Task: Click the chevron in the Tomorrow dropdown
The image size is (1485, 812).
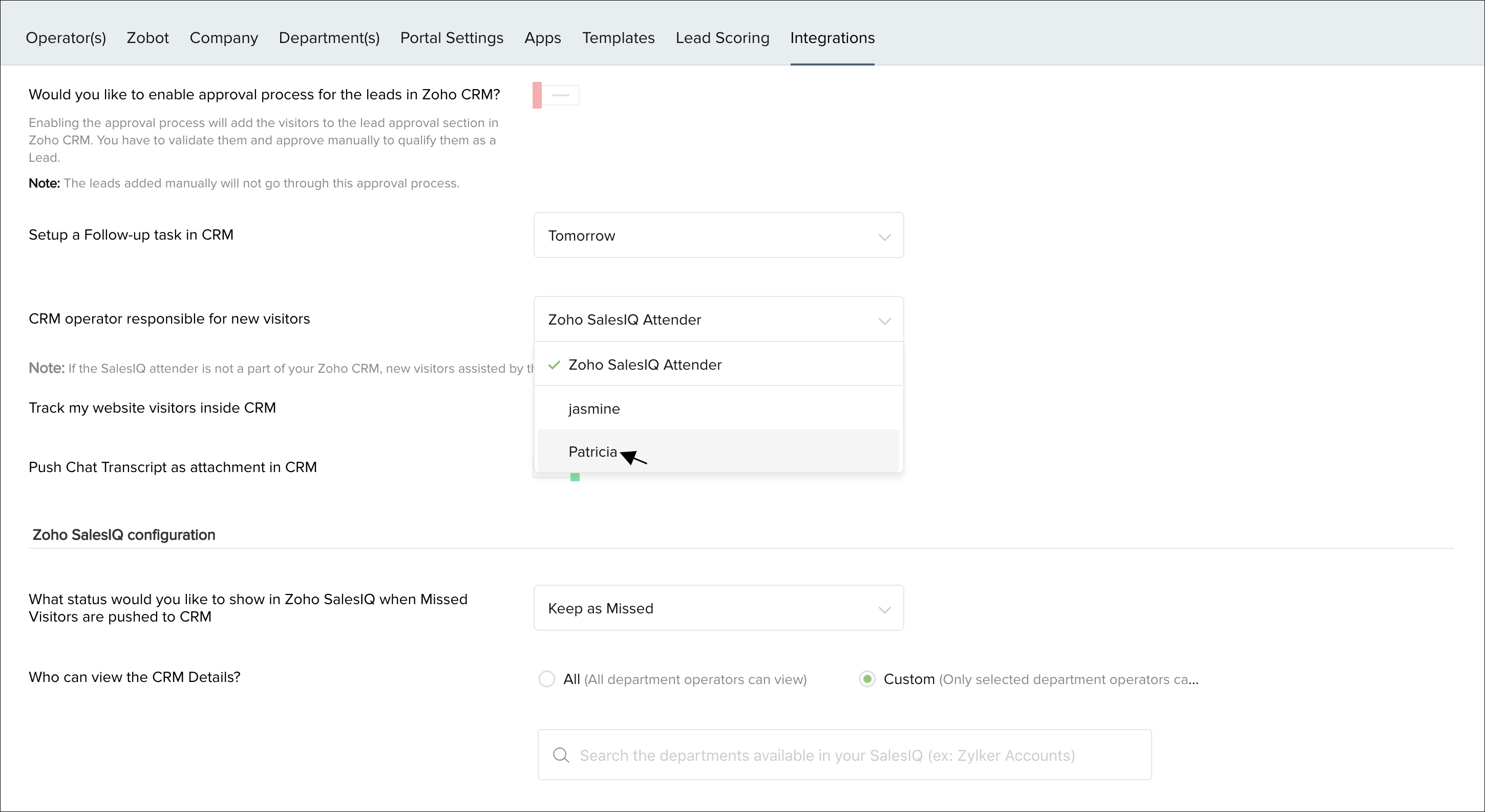Action: [x=884, y=237]
